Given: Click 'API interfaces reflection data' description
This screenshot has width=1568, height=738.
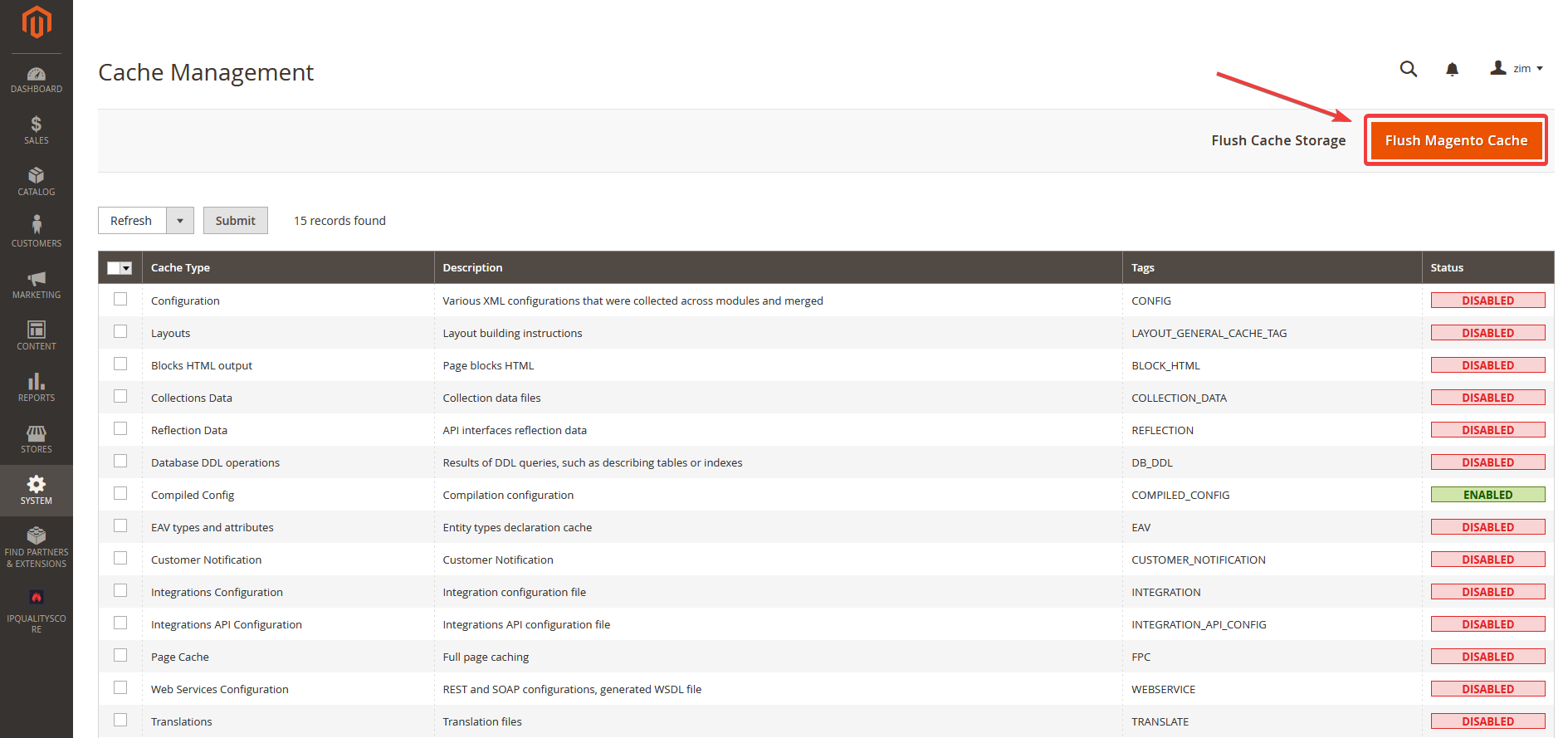Looking at the screenshot, I should [x=515, y=430].
